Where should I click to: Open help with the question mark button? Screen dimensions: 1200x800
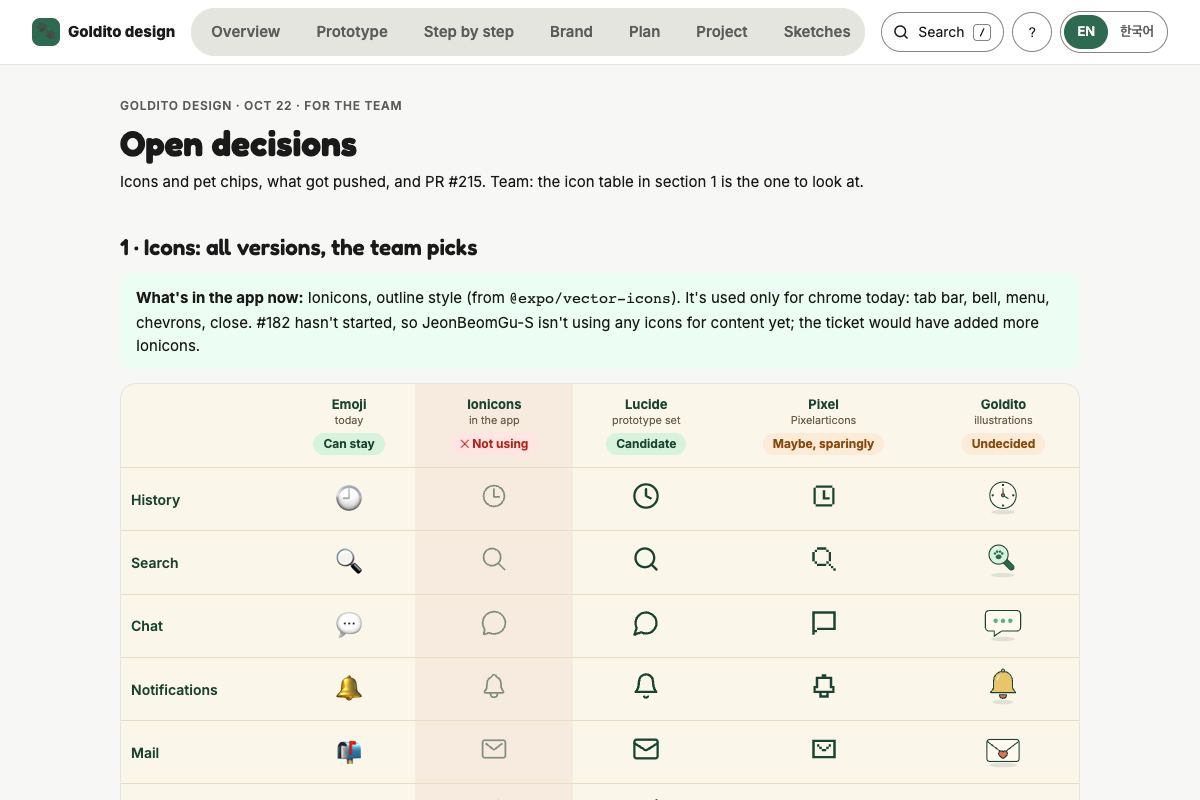point(1032,32)
